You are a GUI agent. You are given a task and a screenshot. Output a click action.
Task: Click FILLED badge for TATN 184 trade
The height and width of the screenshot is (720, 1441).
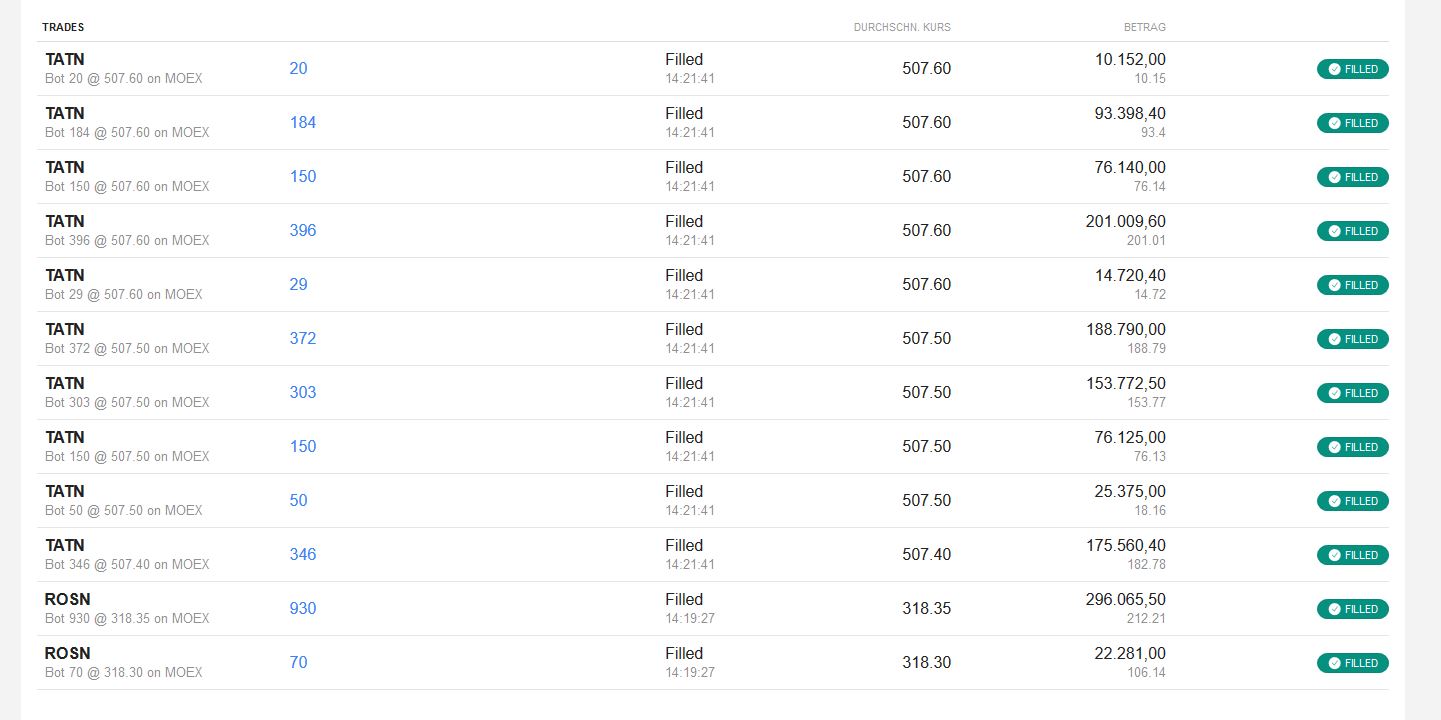tap(1352, 123)
